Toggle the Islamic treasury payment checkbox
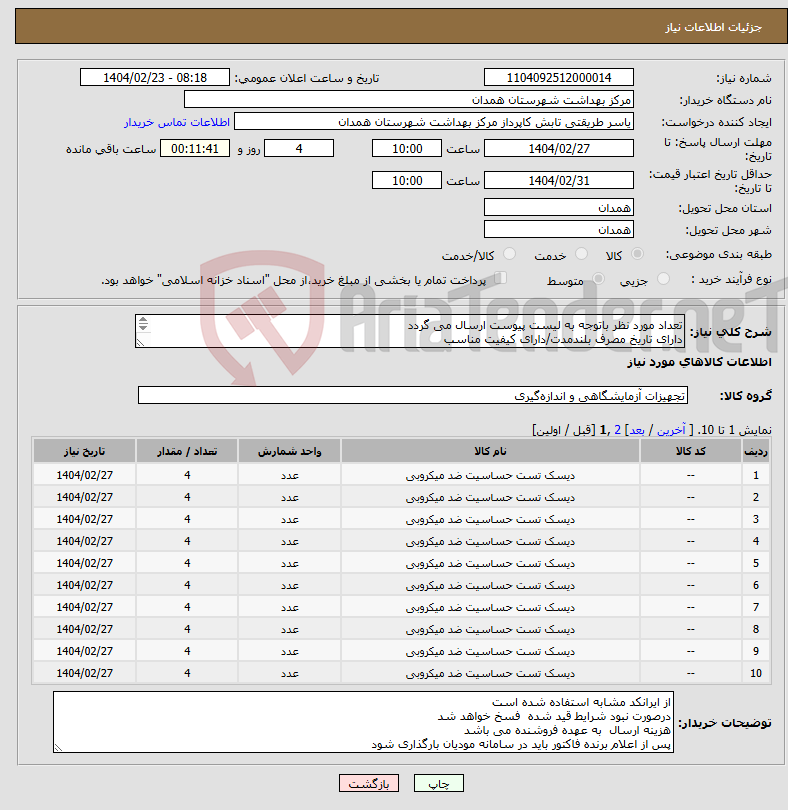This screenshot has width=788, height=810. (x=500, y=278)
